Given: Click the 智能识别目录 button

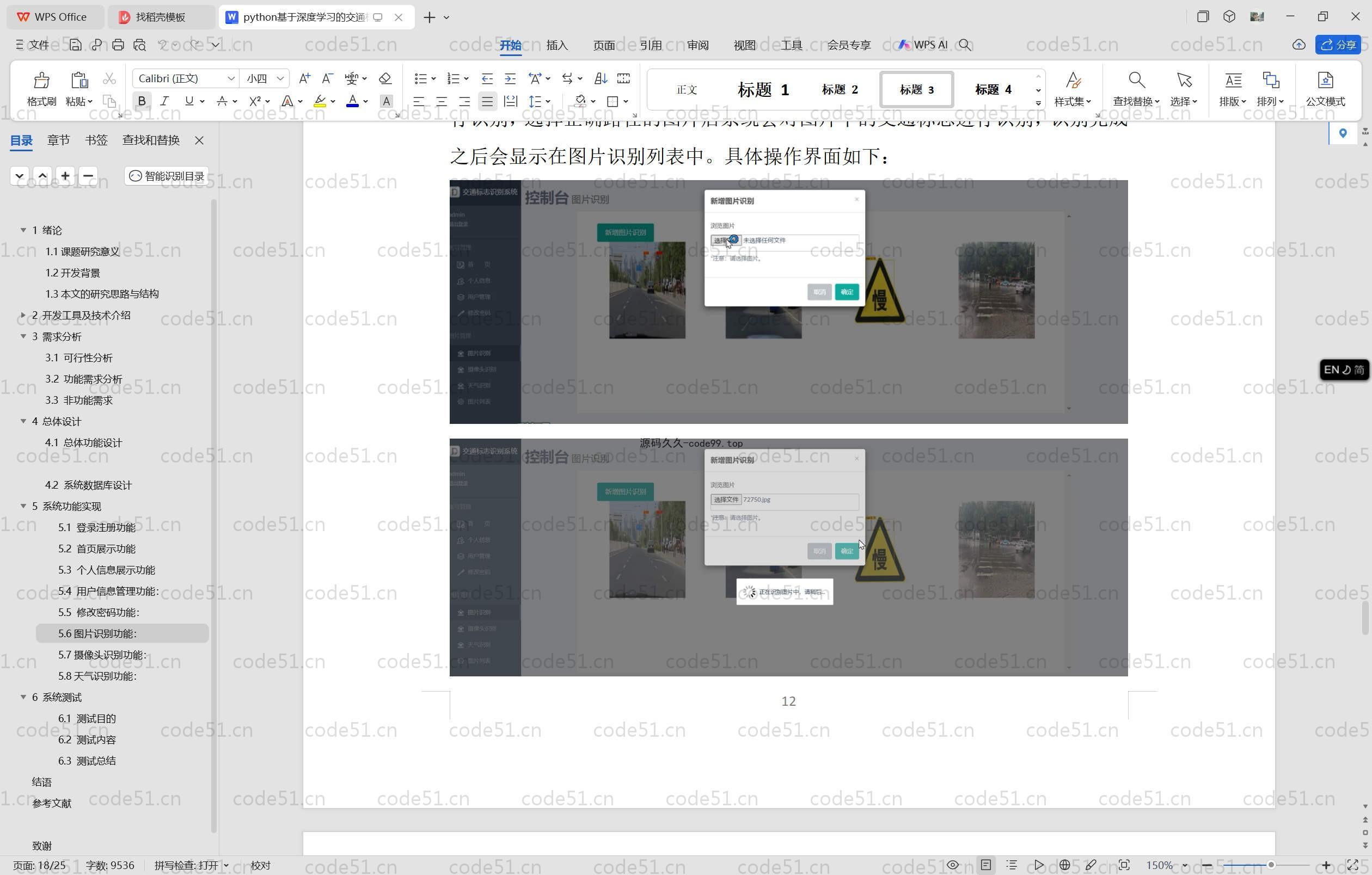Looking at the screenshot, I should [x=167, y=176].
